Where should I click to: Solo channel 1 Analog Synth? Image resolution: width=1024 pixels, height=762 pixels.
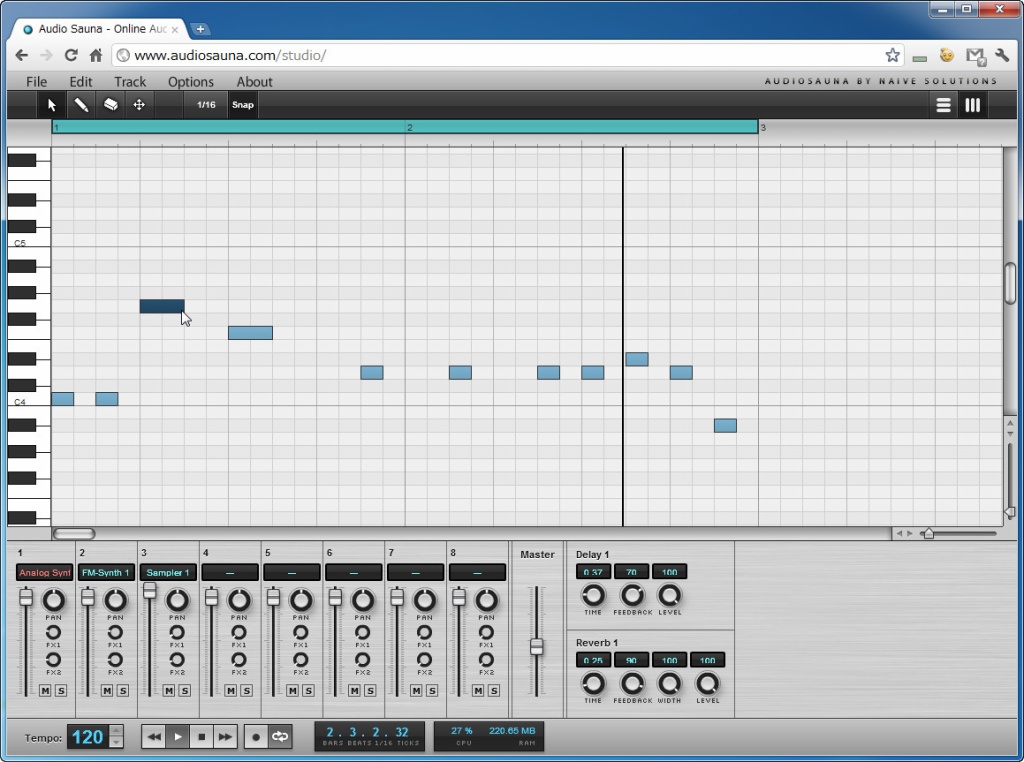point(61,690)
